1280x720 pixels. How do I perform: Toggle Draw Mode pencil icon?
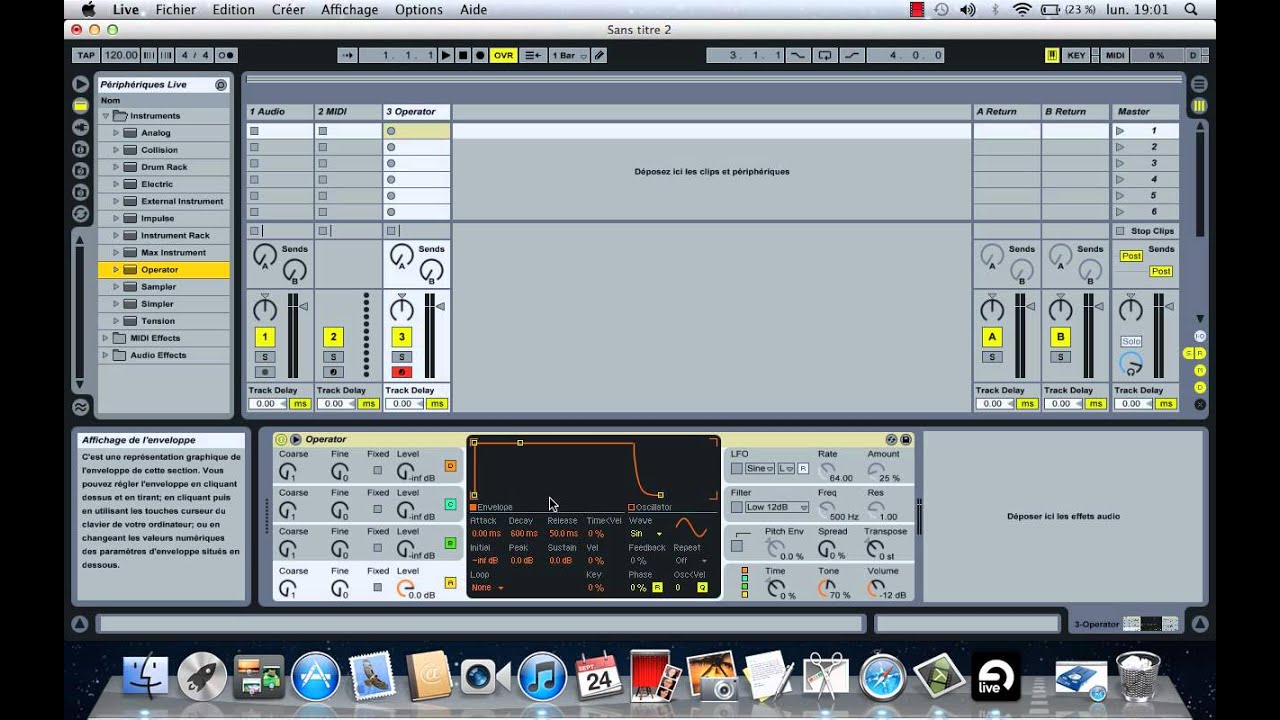599,55
